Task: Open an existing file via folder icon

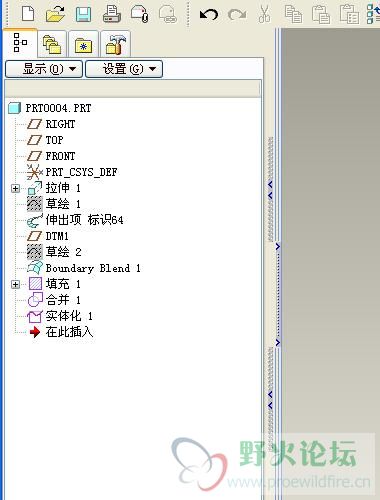Action: pyautogui.click(x=55, y=14)
